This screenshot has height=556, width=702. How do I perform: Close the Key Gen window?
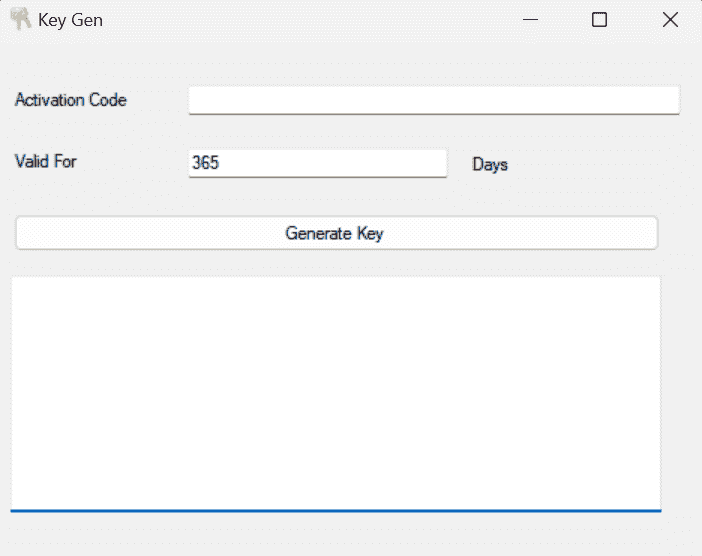pyautogui.click(x=670, y=20)
